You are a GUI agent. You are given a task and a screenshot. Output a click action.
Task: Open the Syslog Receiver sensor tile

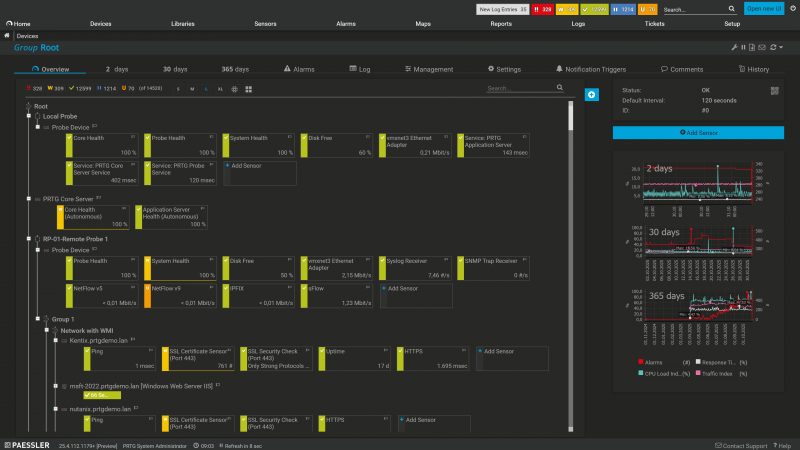point(415,268)
